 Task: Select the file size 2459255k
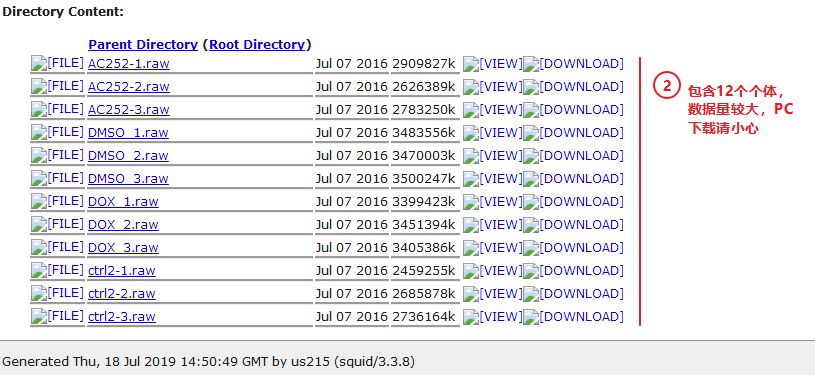tap(424, 270)
